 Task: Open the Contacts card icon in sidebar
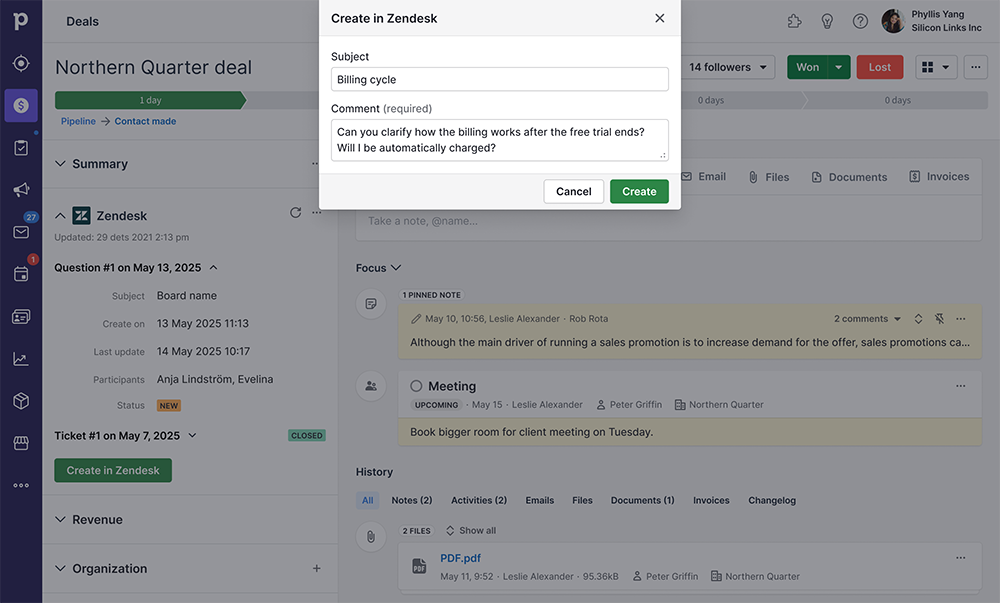(21, 317)
